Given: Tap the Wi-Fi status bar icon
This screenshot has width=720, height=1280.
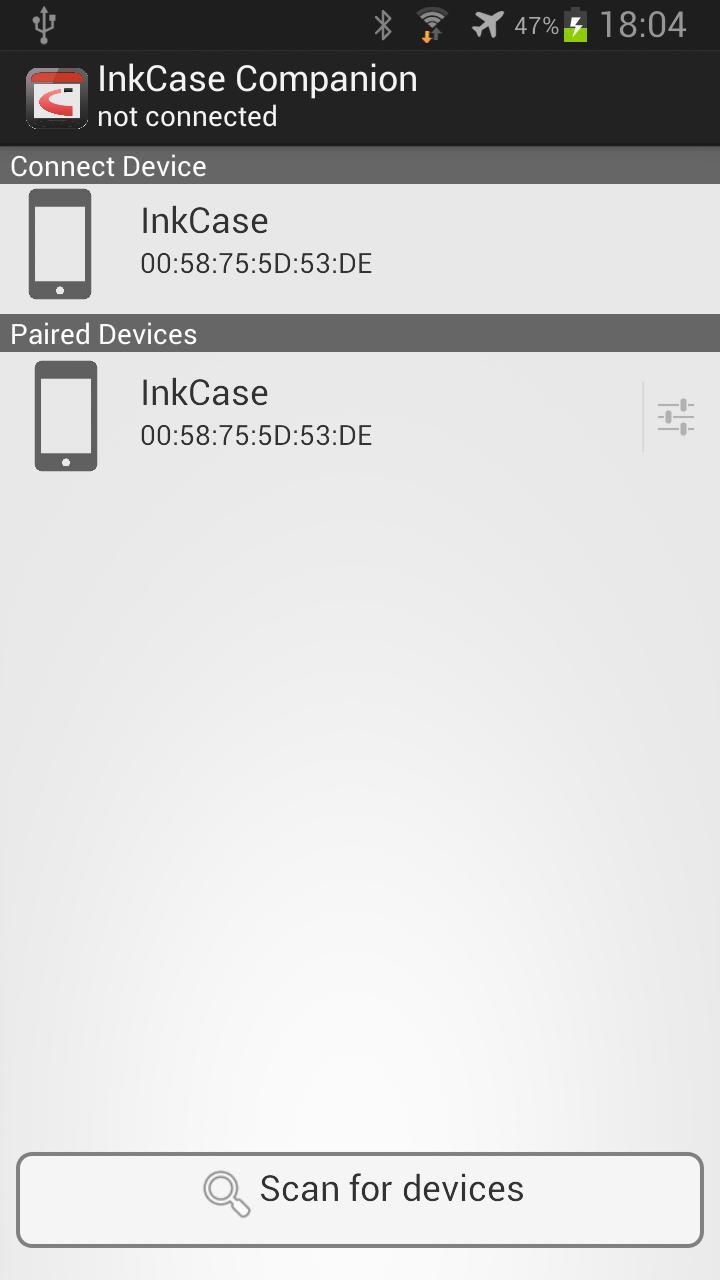Looking at the screenshot, I should pyautogui.click(x=432, y=24).
